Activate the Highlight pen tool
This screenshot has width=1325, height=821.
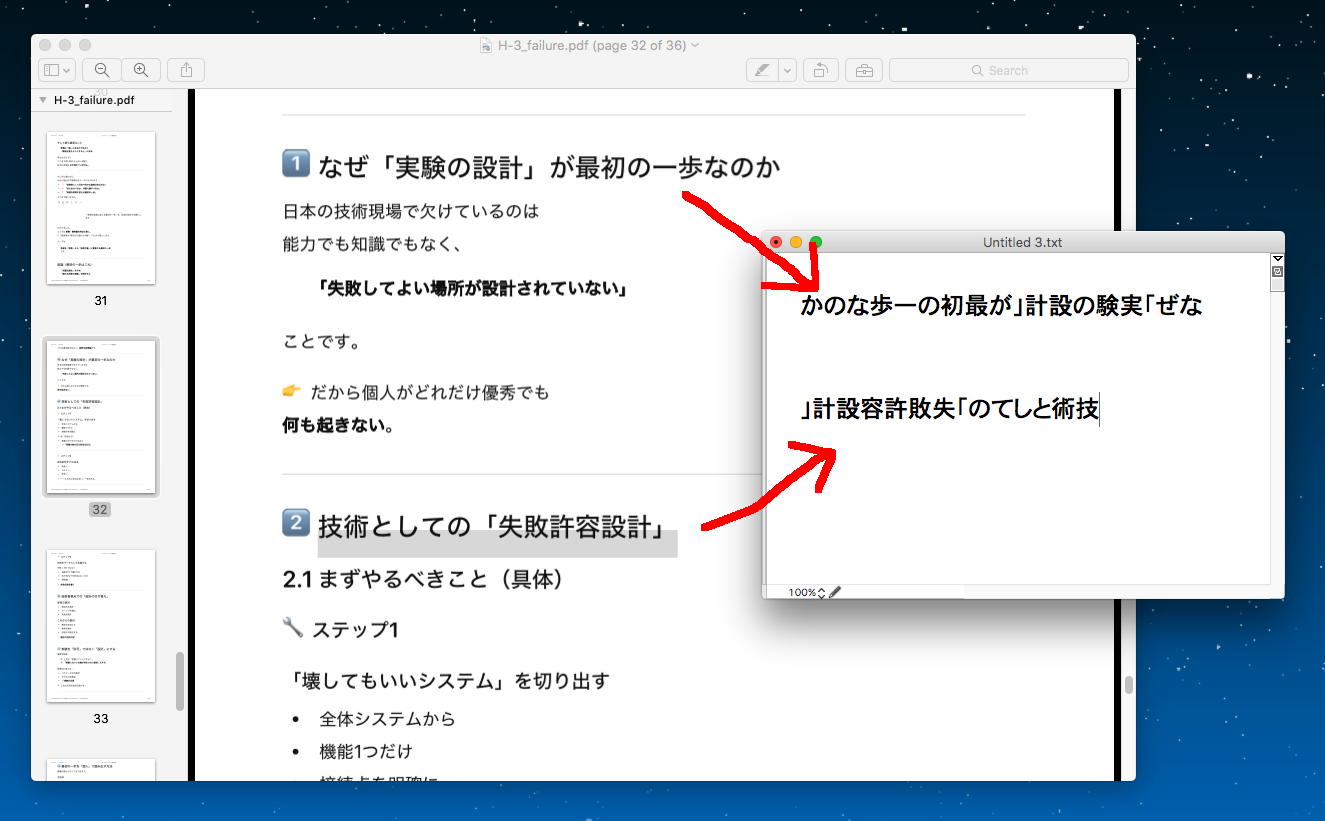pyautogui.click(x=762, y=70)
